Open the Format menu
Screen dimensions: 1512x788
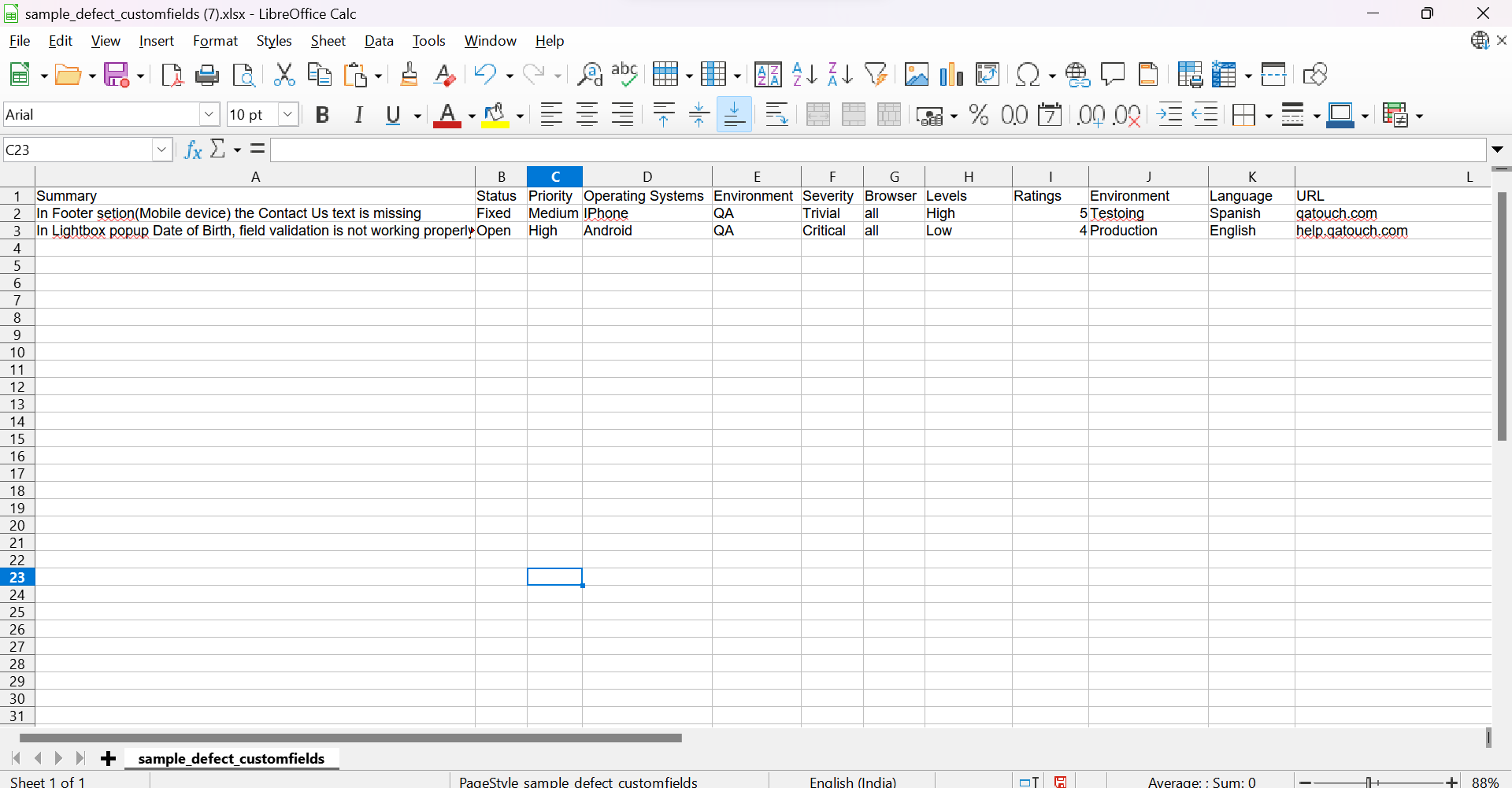click(215, 41)
